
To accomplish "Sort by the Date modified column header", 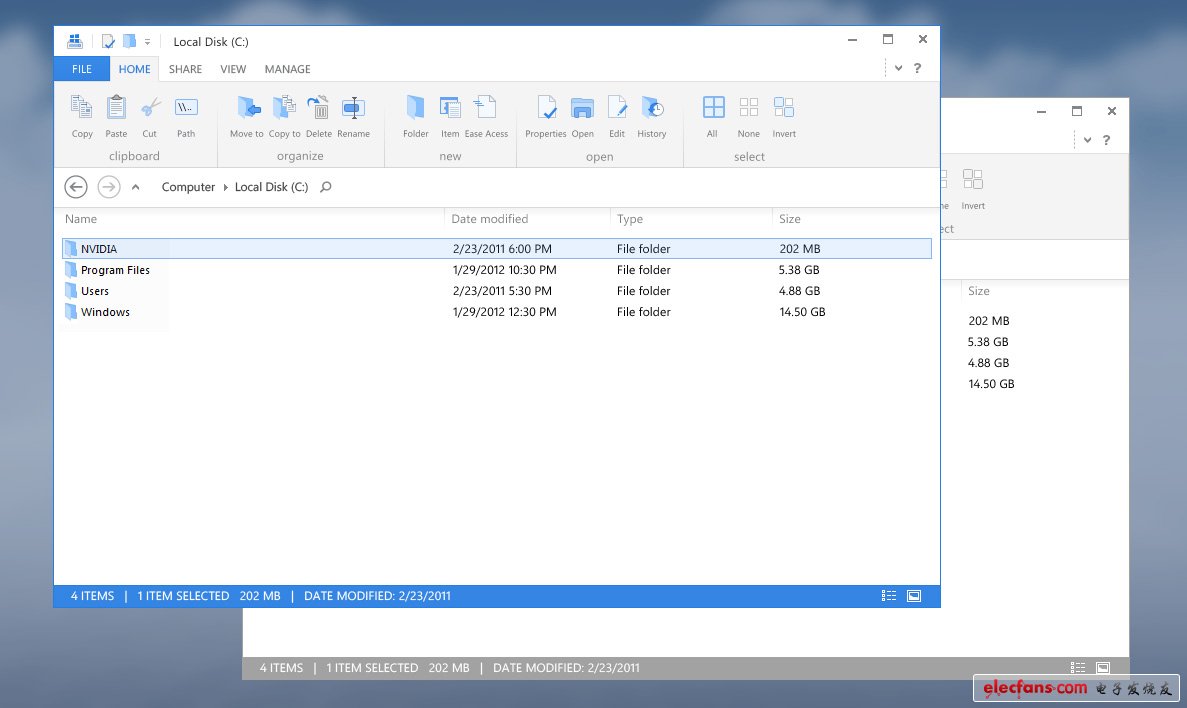I will tap(490, 219).
